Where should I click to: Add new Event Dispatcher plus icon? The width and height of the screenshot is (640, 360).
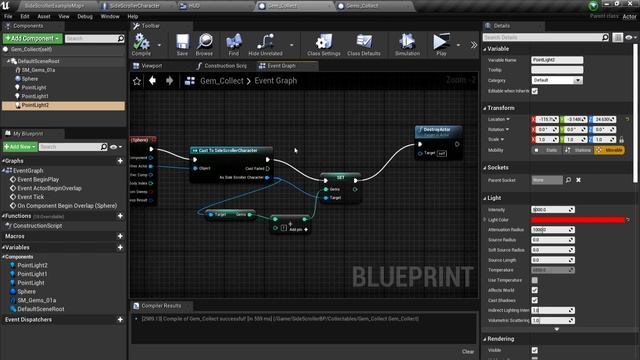coord(120,319)
